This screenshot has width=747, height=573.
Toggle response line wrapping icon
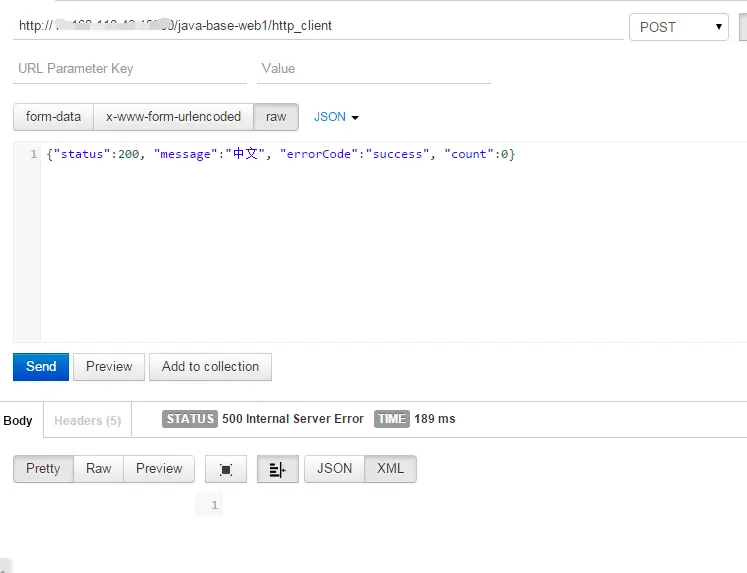coord(278,469)
